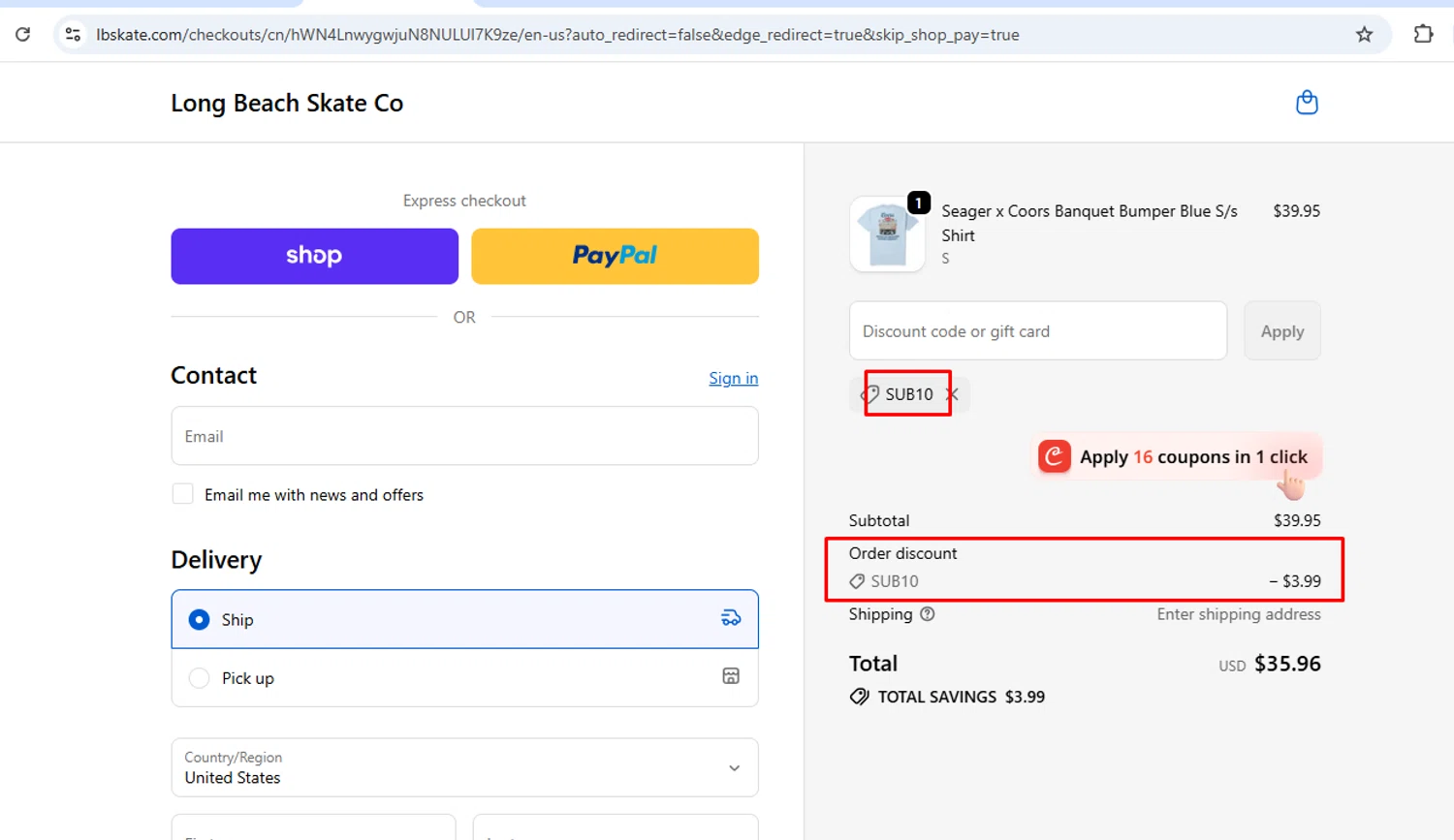Focus the Discount code or gift card field
1454x840 pixels.
click(x=1038, y=331)
